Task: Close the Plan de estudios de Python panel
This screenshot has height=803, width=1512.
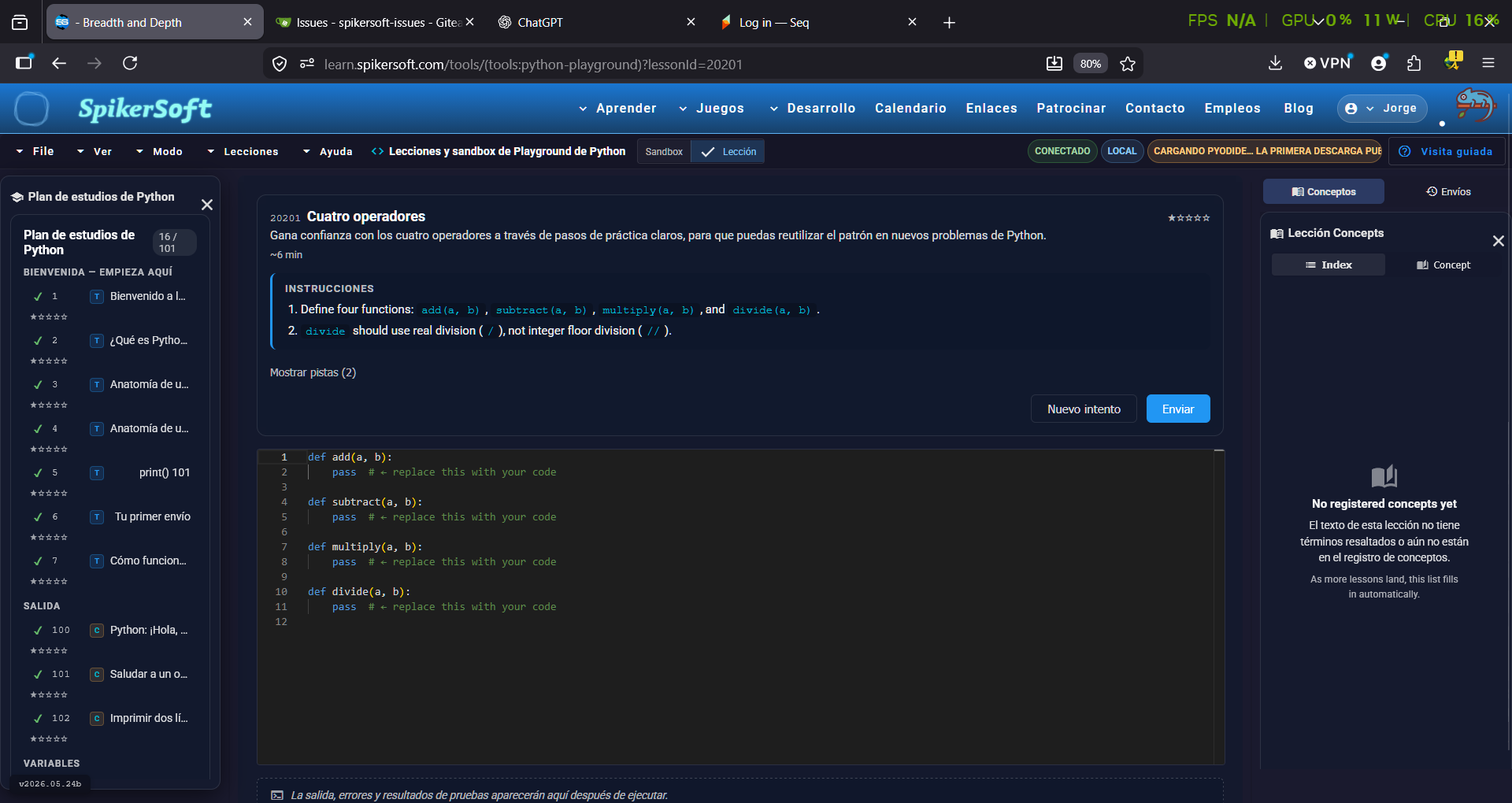Action: 207,205
